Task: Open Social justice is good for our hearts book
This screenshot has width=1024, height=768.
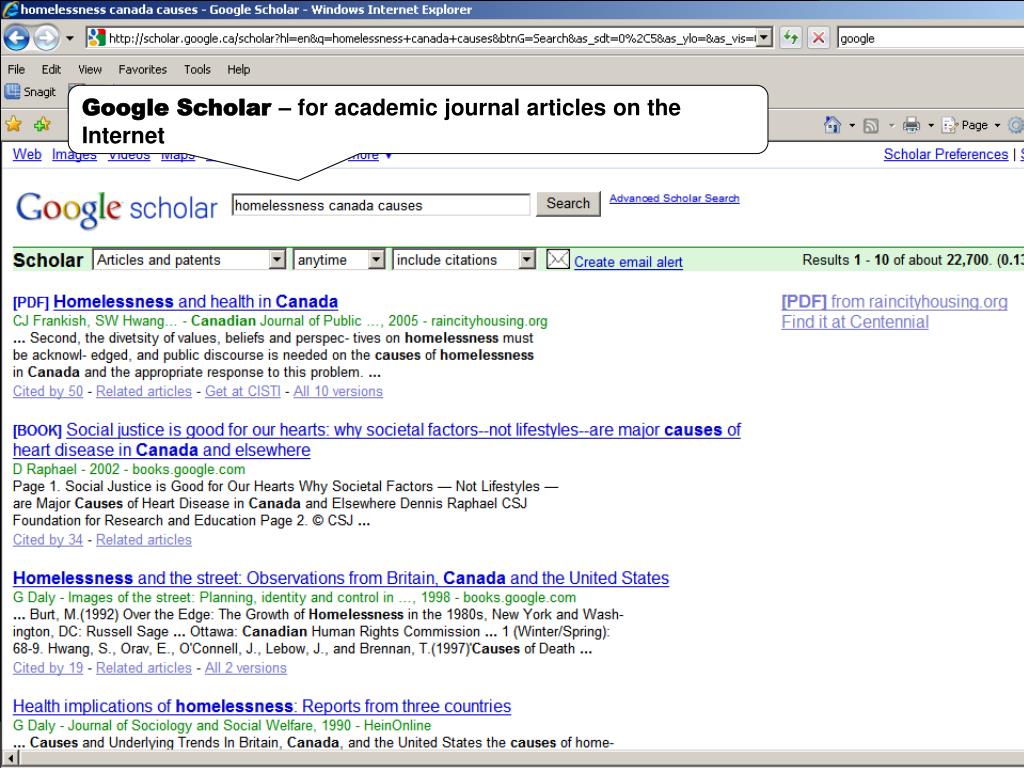Action: click(377, 440)
